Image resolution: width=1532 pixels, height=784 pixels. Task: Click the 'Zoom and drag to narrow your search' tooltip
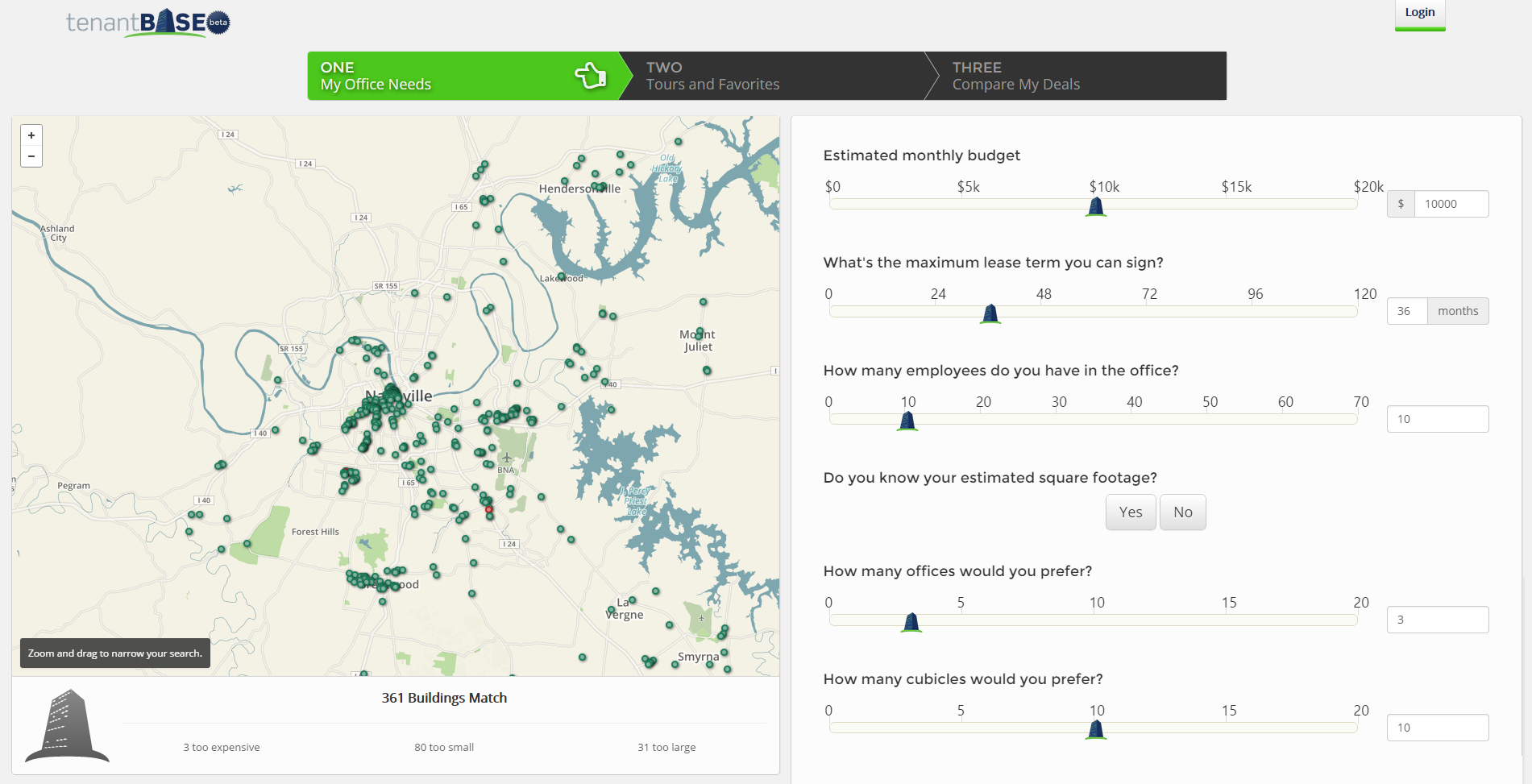[x=115, y=653]
